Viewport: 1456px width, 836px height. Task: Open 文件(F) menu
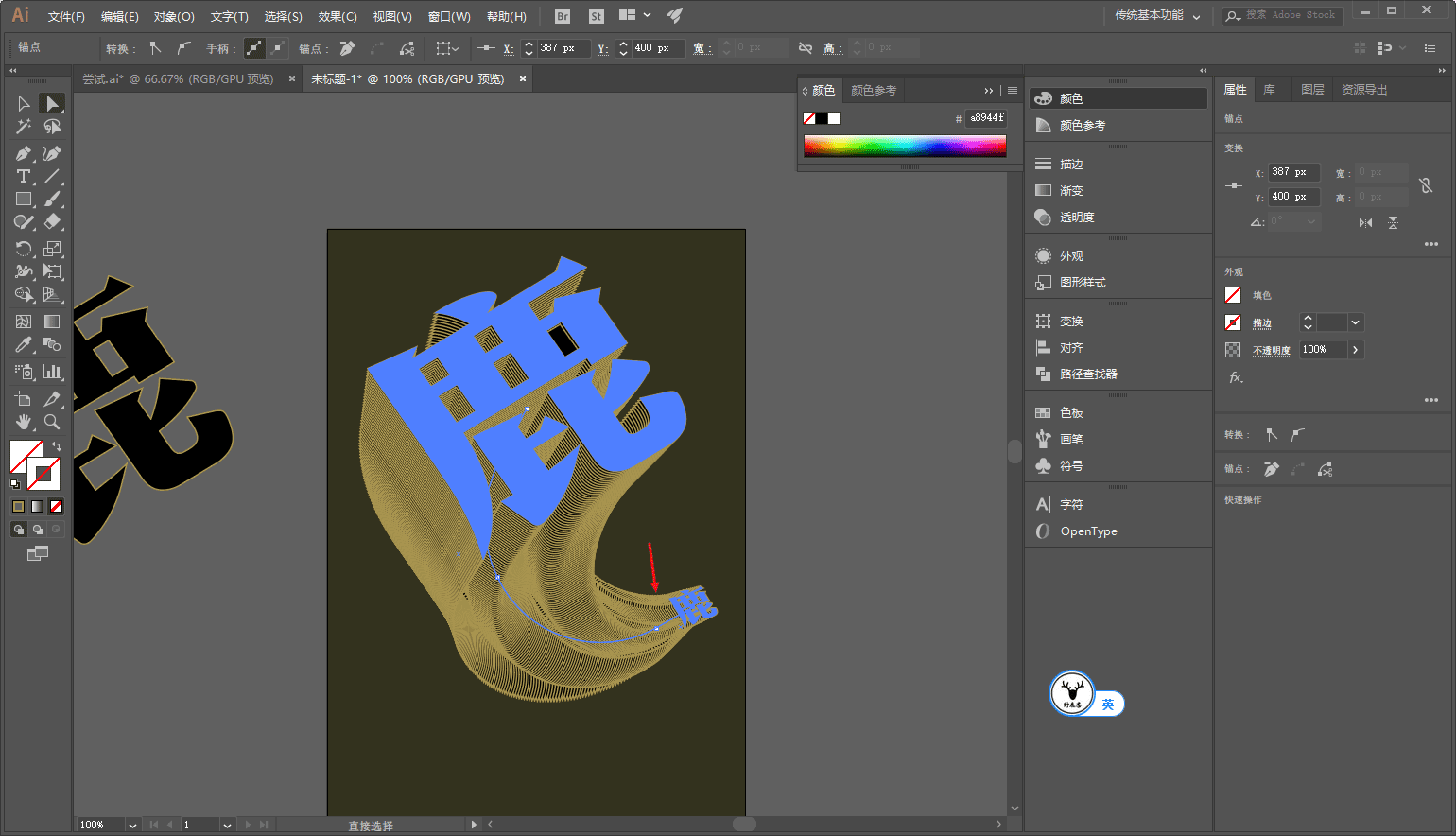(x=66, y=16)
